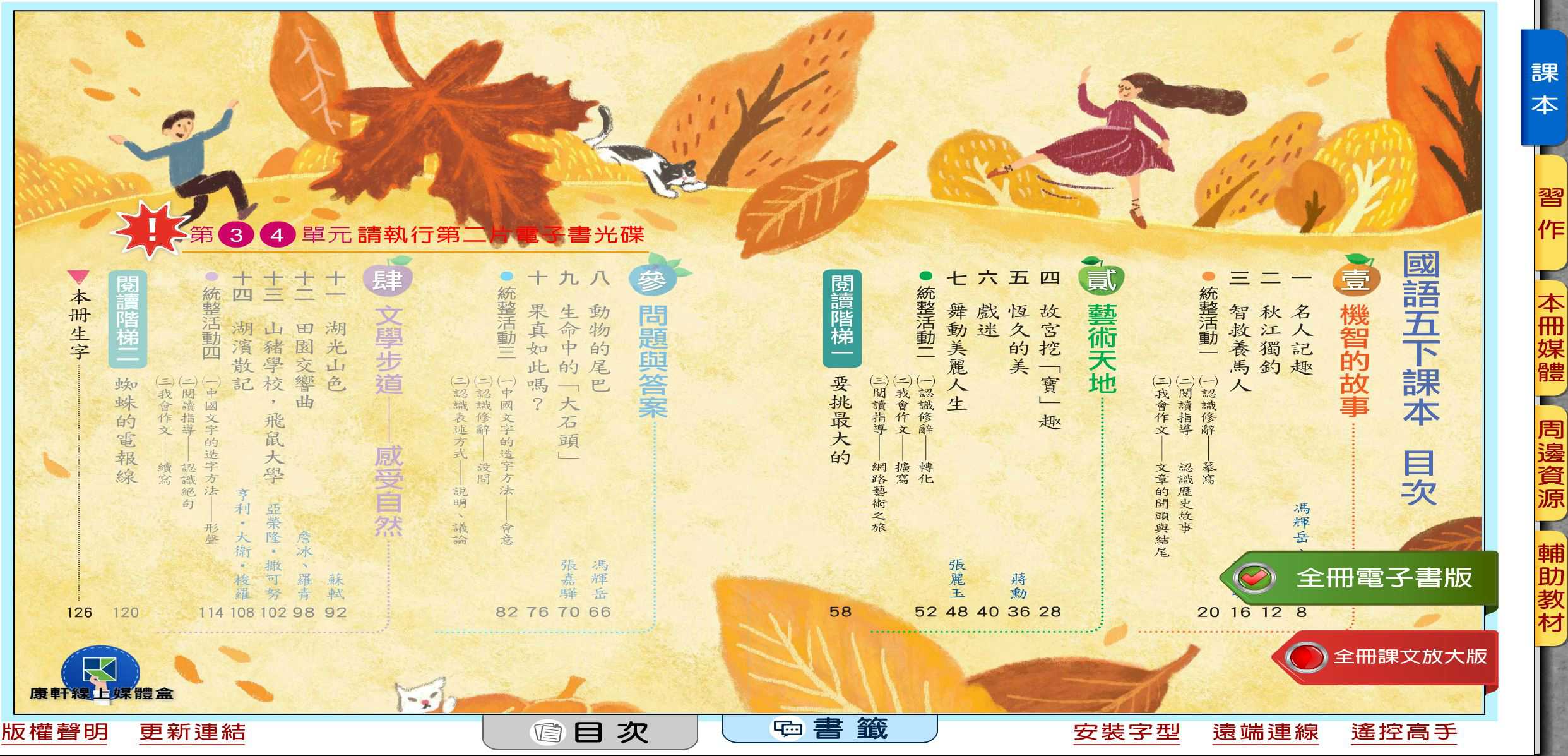Open 閱讀階梯二 label
Viewport: 1568px width, 756px height.
128,318
